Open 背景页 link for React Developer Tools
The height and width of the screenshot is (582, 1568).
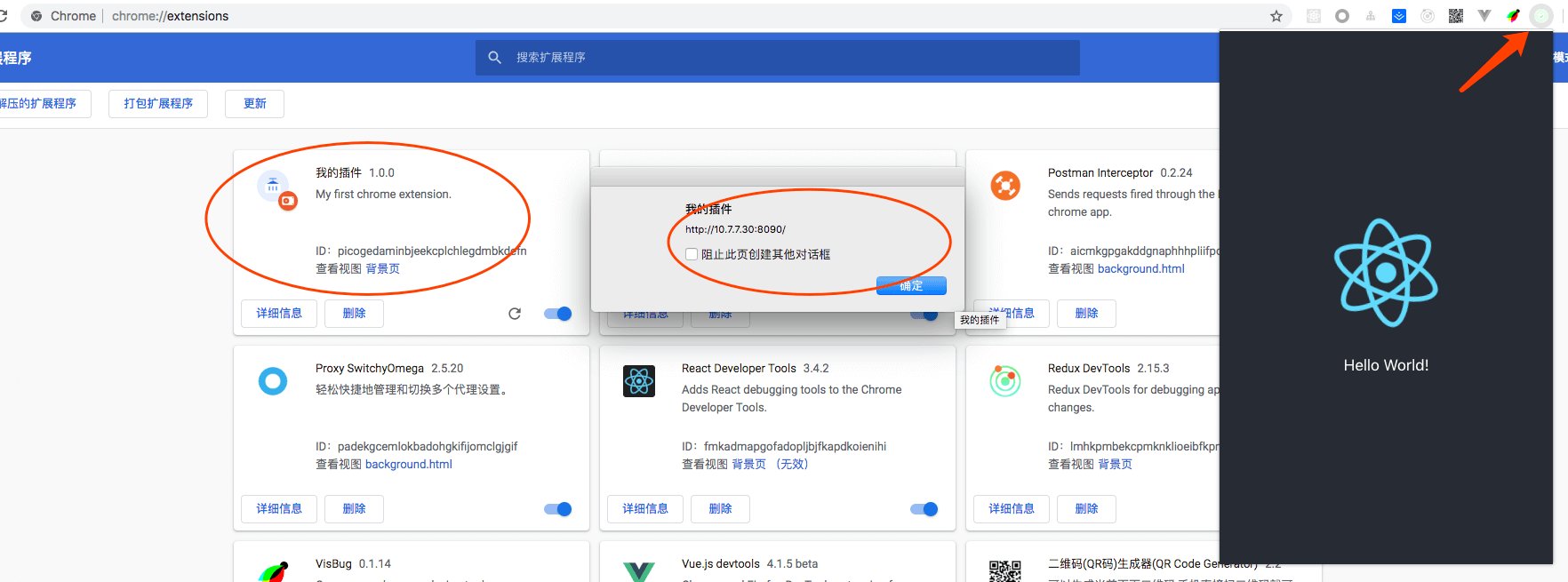(x=748, y=464)
